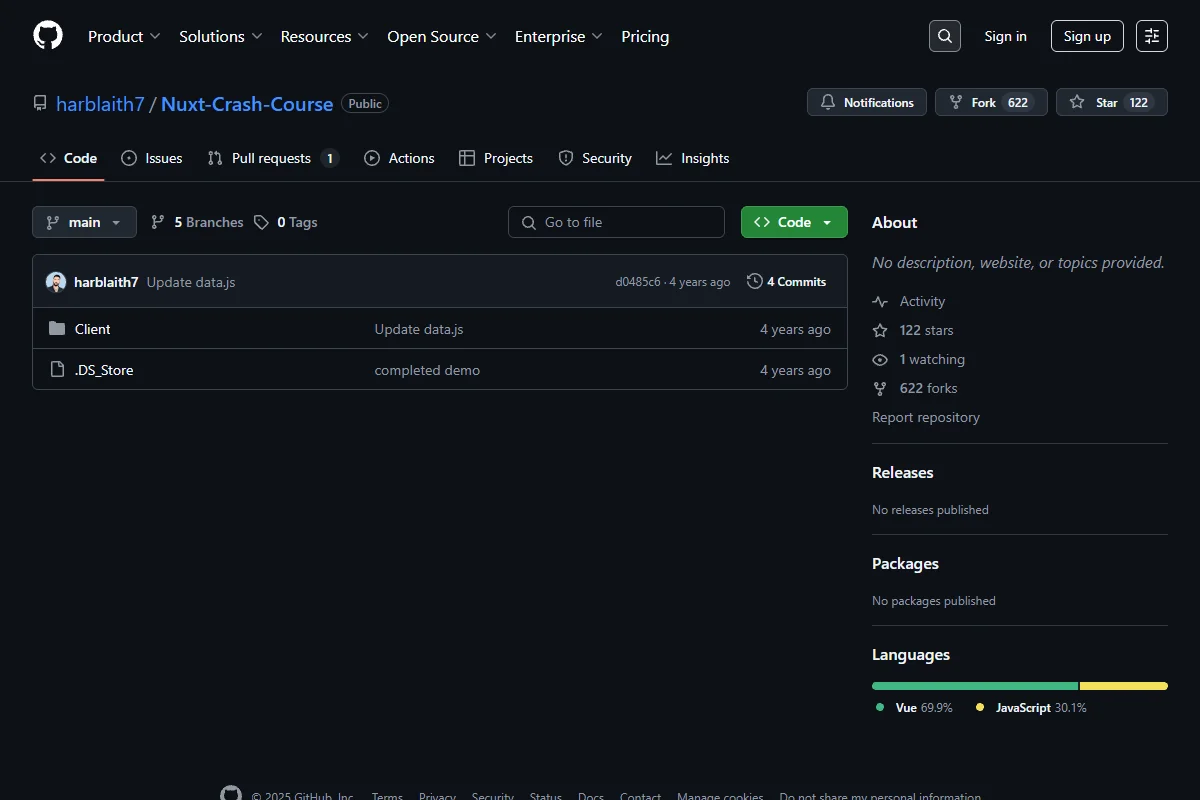Click harblaith7 avatar in commit row
This screenshot has width=1200, height=800.
(x=56, y=282)
